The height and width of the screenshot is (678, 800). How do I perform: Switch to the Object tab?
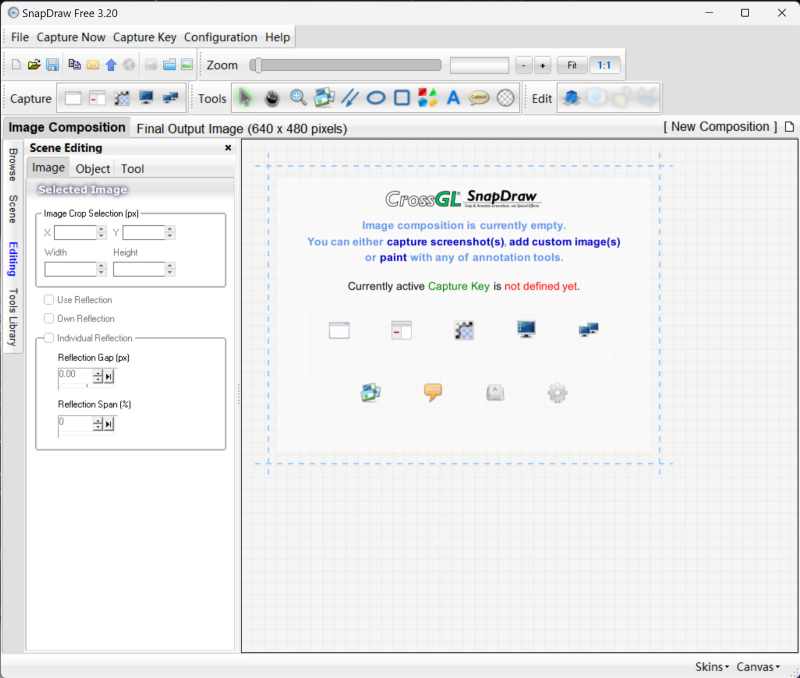pyautogui.click(x=93, y=168)
